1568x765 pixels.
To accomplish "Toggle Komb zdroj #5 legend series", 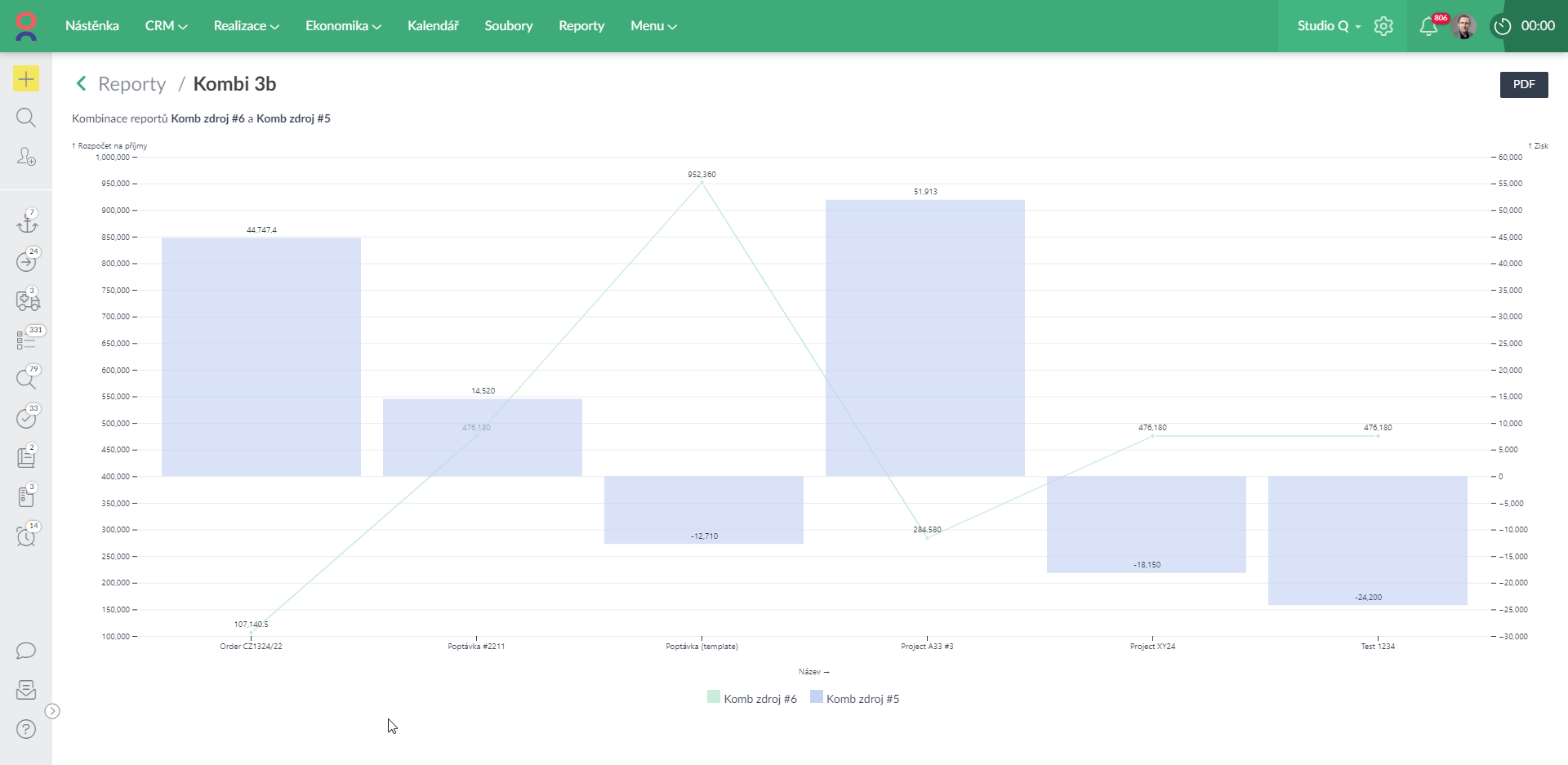I will click(855, 699).
